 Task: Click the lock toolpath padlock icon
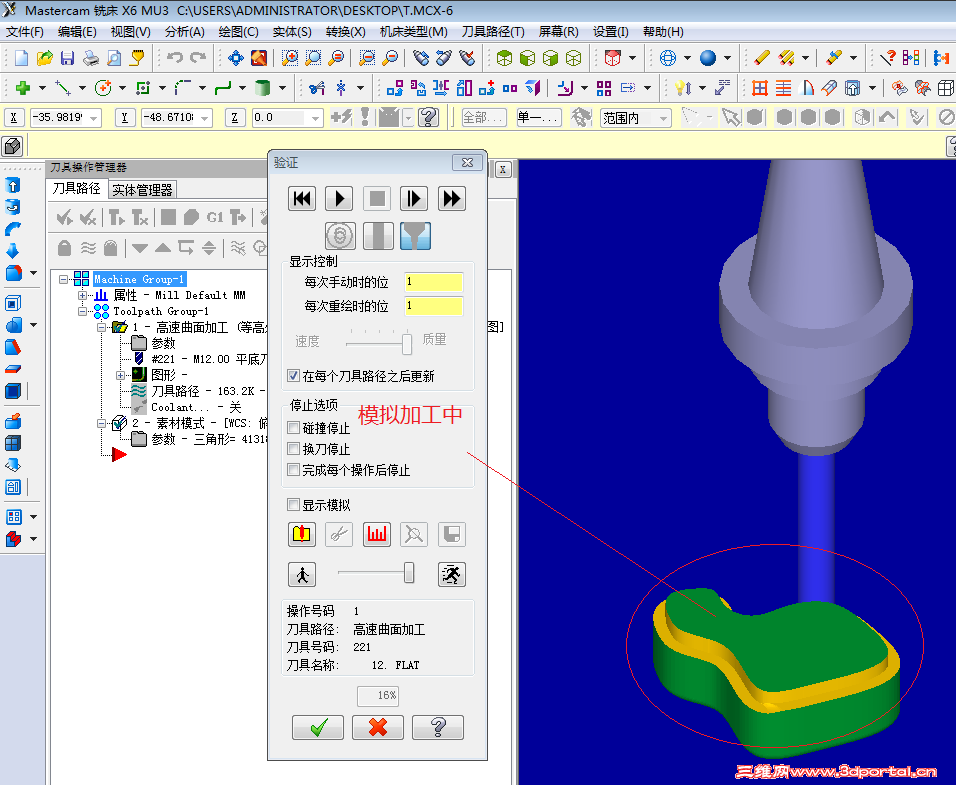[x=65, y=248]
